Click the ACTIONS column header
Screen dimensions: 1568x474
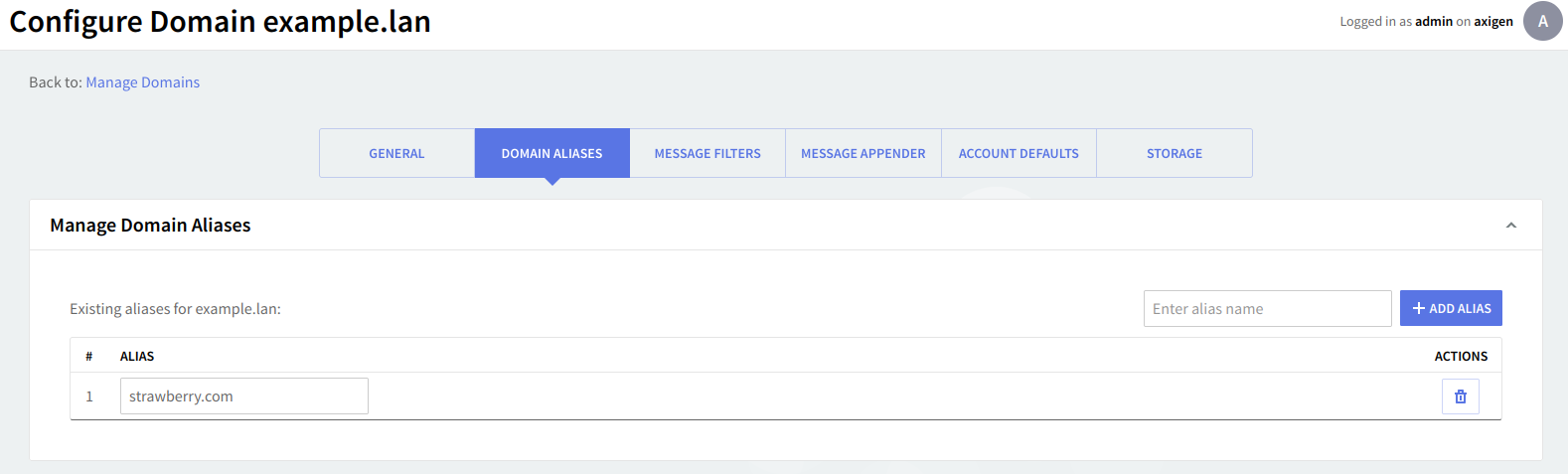click(x=1461, y=356)
